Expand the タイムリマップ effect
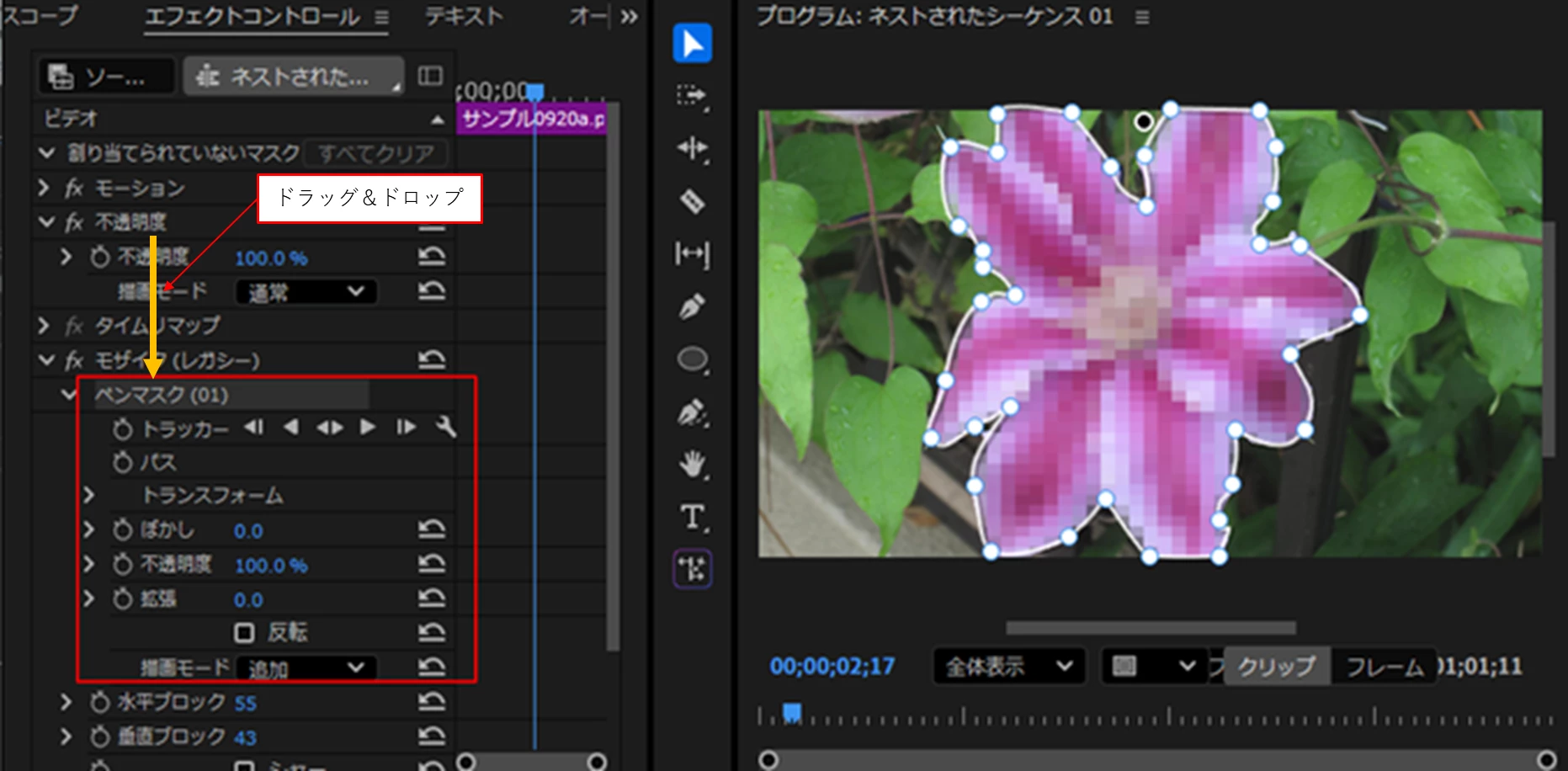The width and height of the screenshot is (1568, 771). tap(44, 325)
